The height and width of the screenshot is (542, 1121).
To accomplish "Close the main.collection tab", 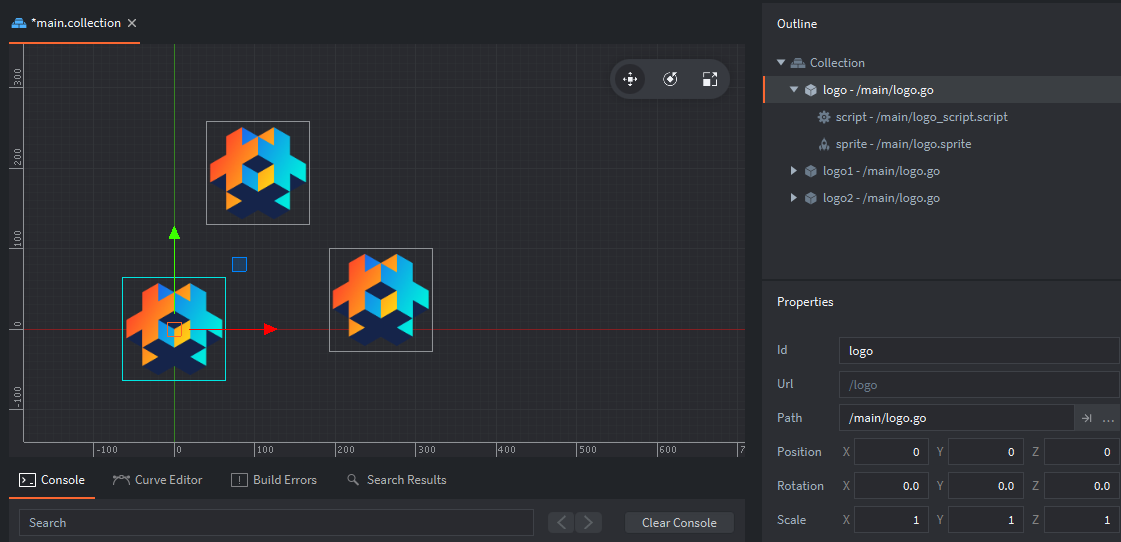I will [132, 22].
